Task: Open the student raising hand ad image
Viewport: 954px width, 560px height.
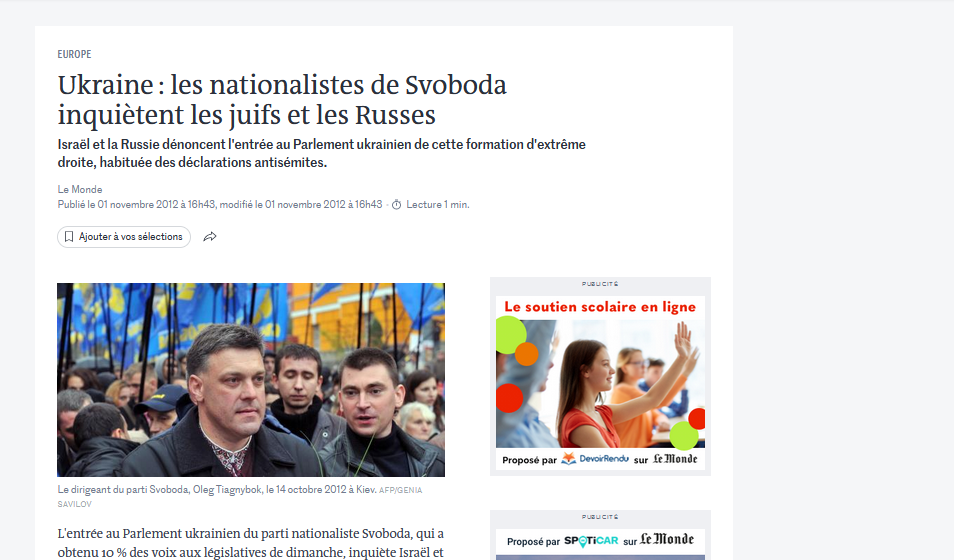Action: [601, 383]
